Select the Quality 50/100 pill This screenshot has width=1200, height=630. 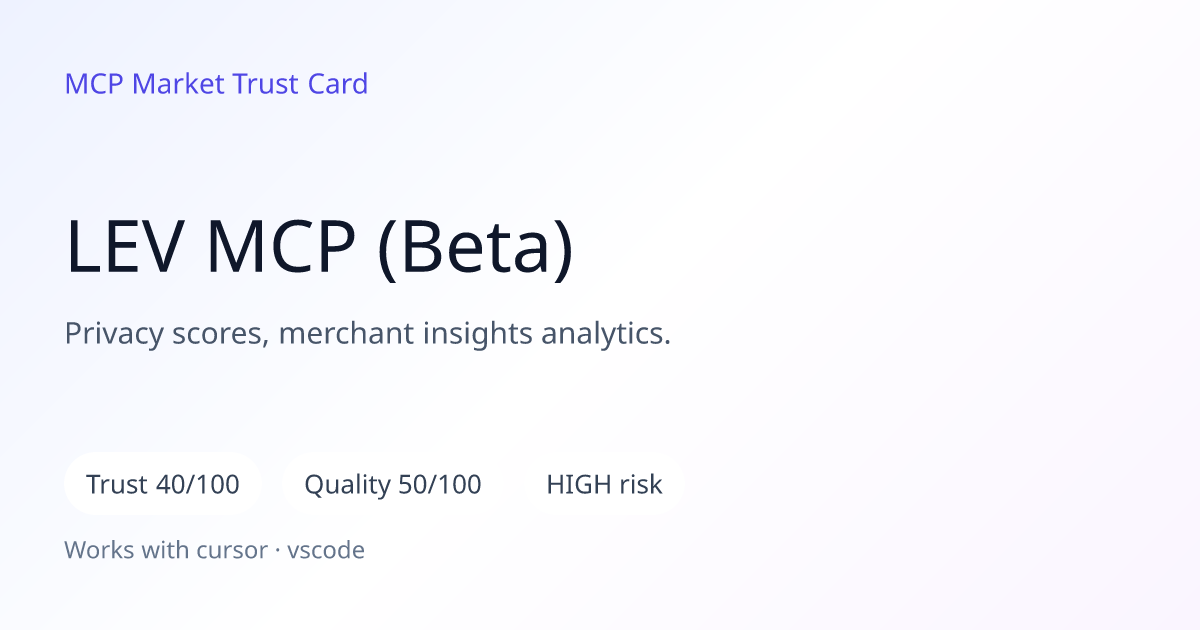coord(393,484)
